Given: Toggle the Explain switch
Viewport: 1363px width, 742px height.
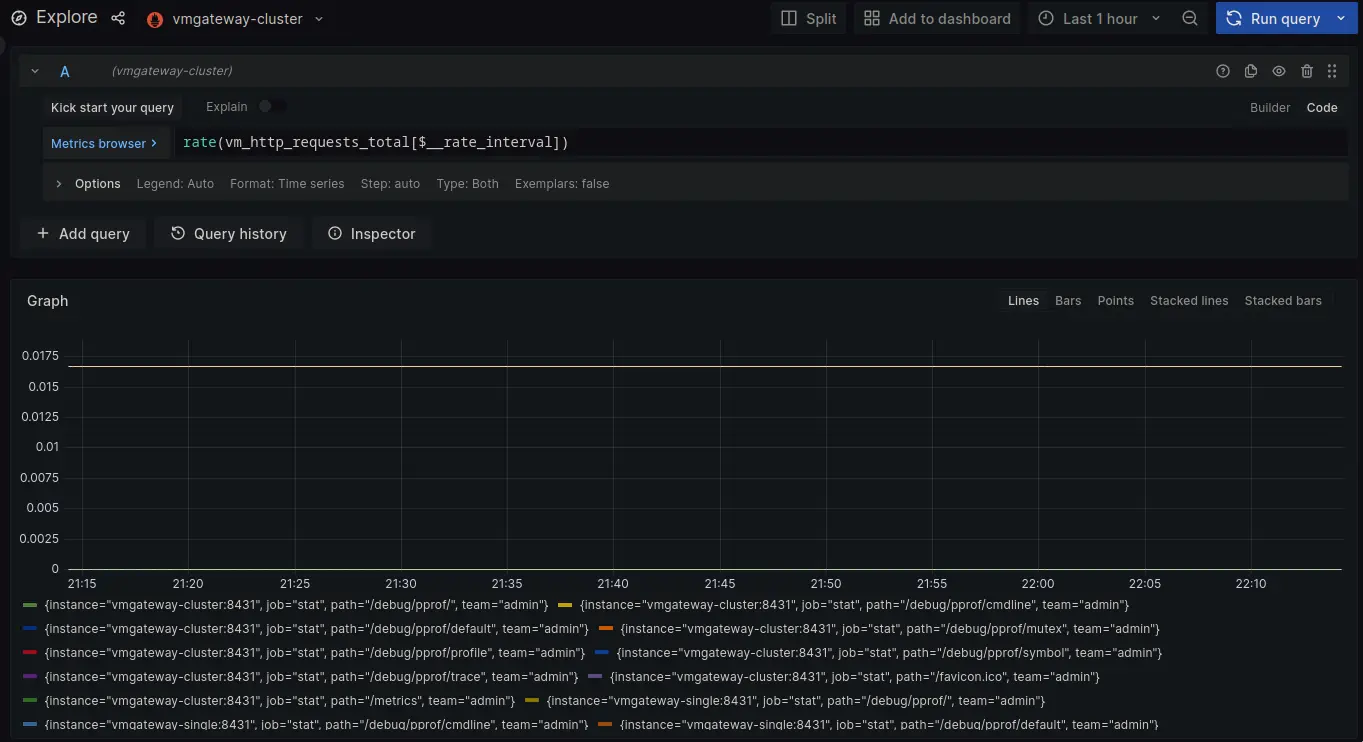Looking at the screenshot, I should pos(271,106).
